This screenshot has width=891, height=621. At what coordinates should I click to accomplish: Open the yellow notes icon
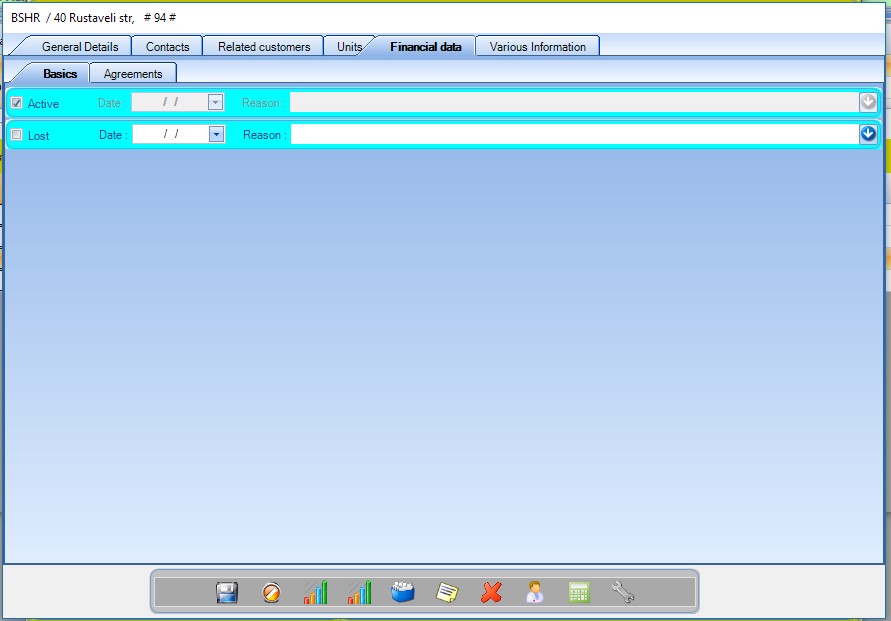(447, 593)
